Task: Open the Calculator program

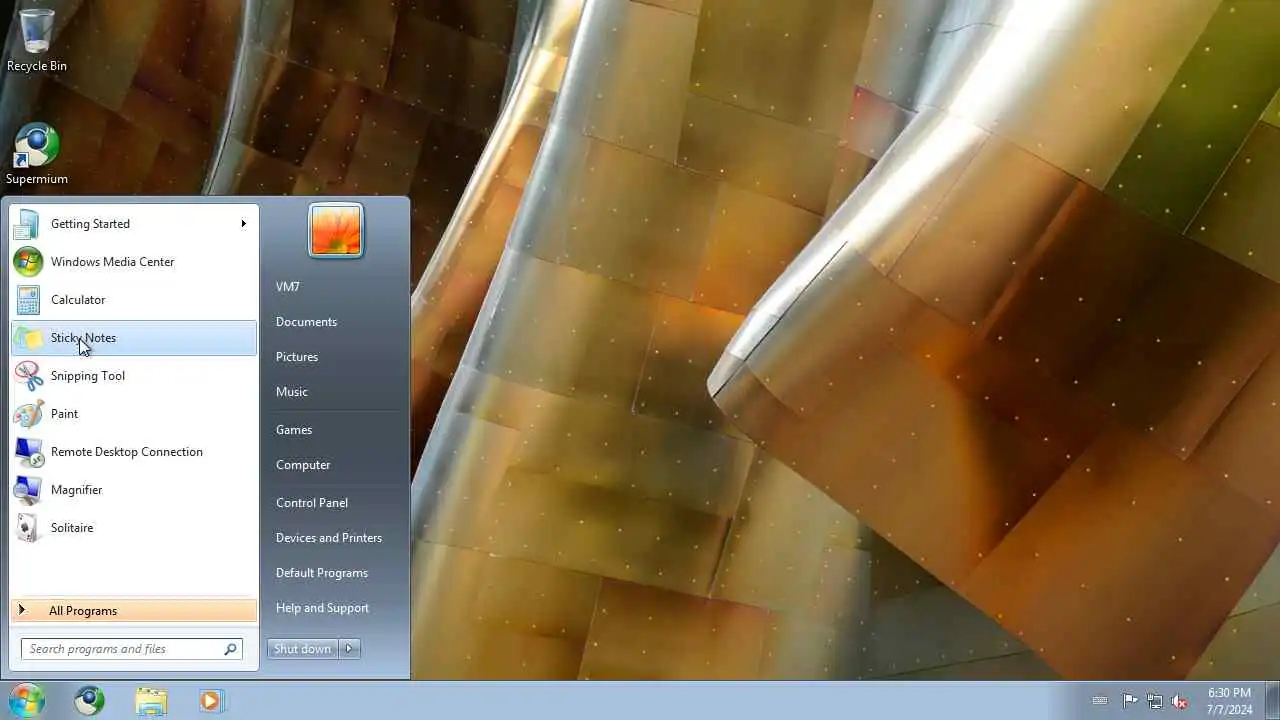Action: click(x=134, y=300)
